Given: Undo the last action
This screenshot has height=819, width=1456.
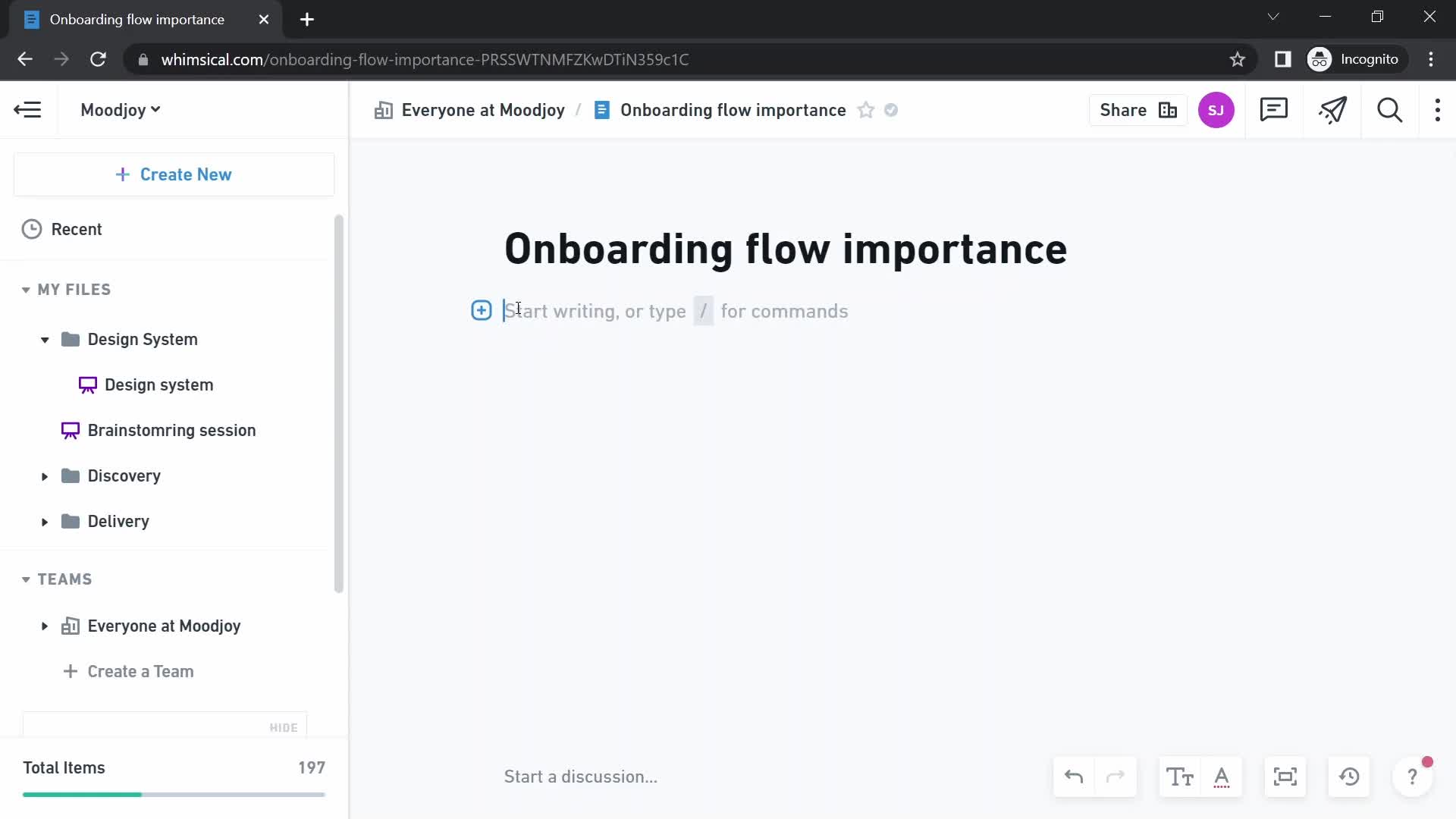Looking at the screenshot, I should click(1074, 777).
